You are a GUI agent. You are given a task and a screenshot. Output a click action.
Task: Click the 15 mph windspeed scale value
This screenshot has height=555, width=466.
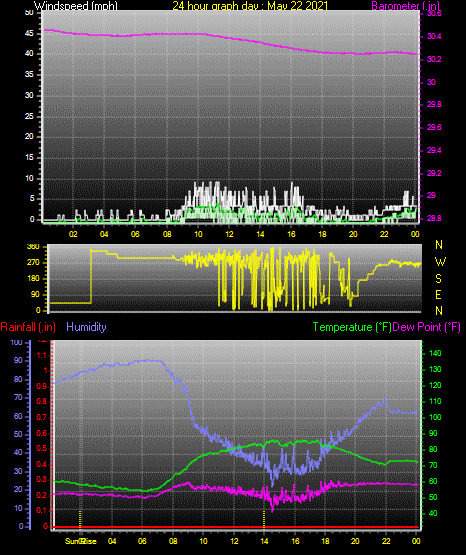(x=29, y=158)
